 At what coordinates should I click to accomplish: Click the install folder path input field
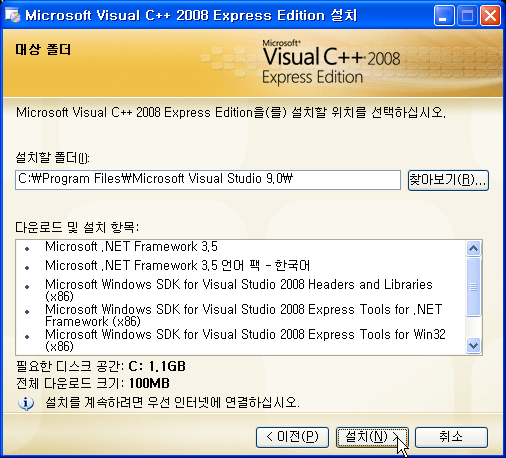point(208,180)
